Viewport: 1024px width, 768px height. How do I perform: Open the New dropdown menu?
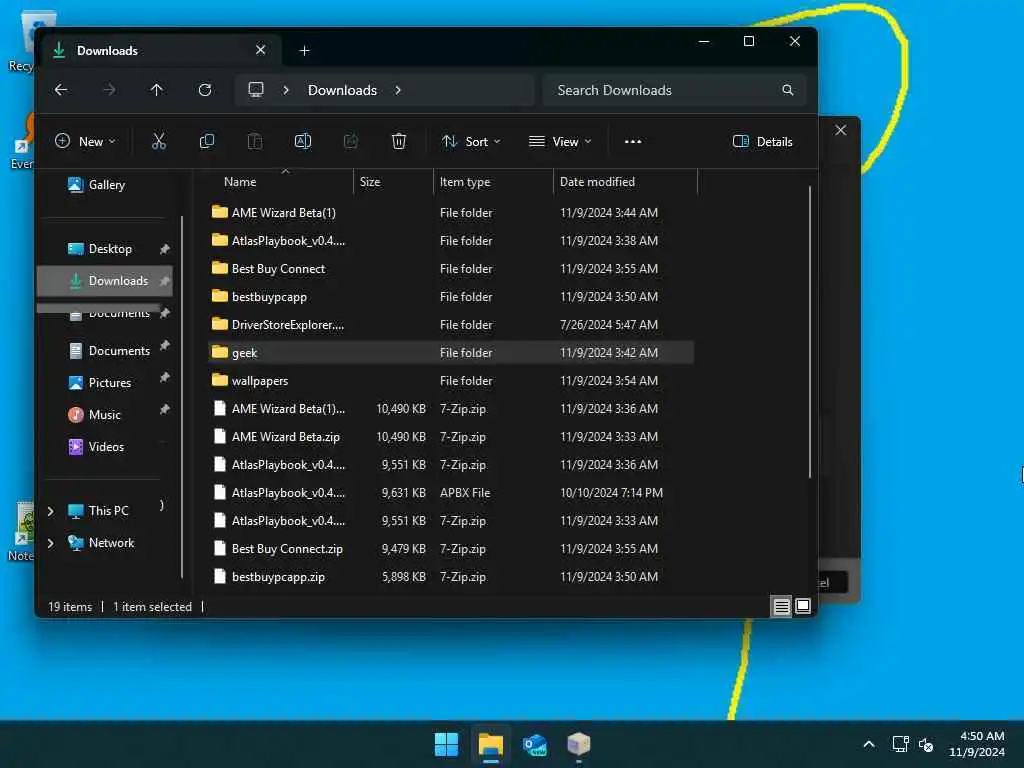pyautogui.click(x=86, y=141)
